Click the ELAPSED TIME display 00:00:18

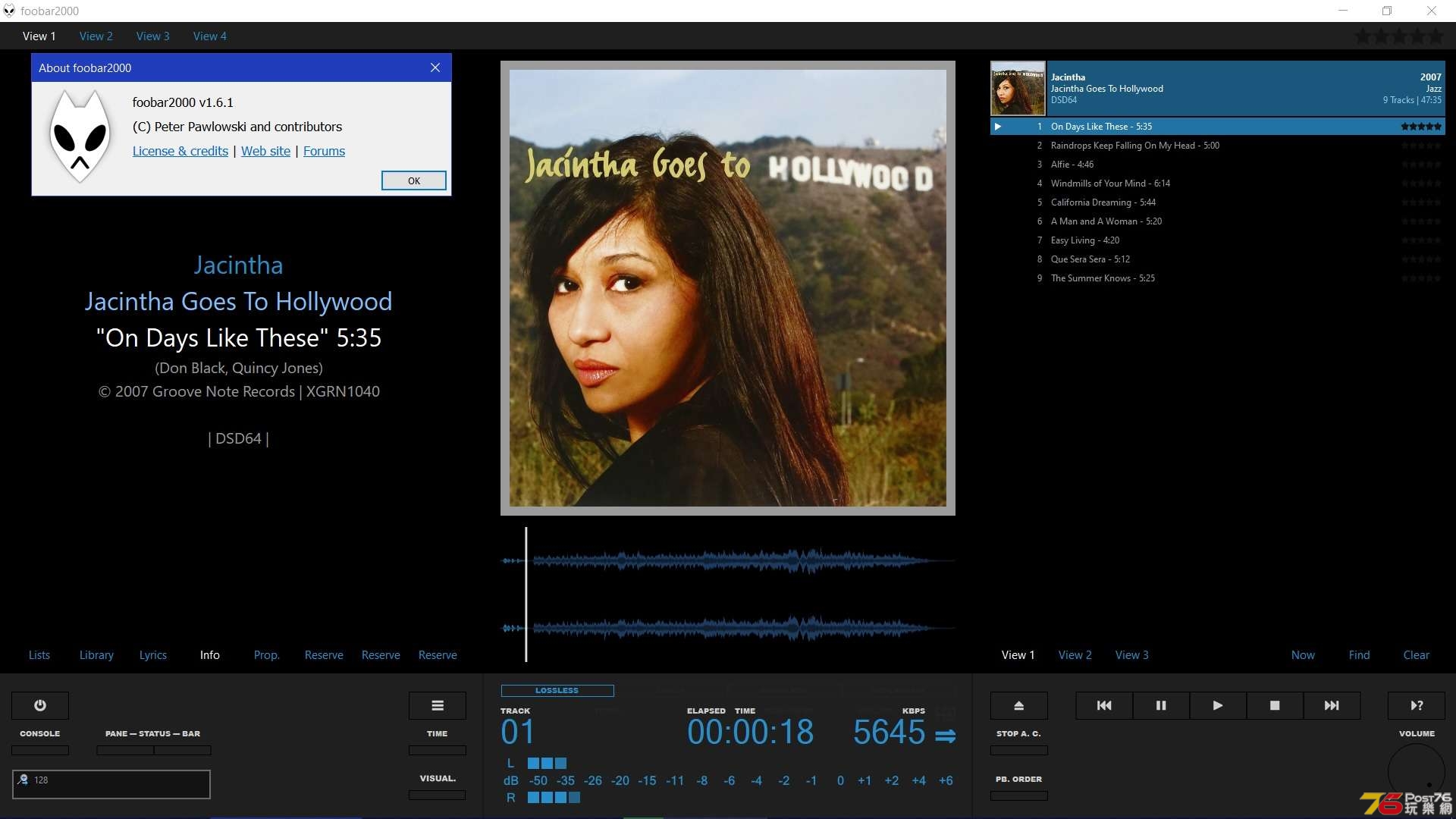pos(750,733)
